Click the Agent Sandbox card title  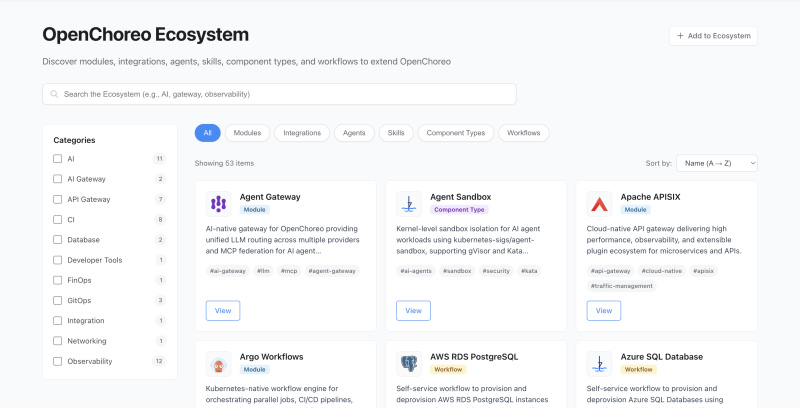tap(461, 197)
